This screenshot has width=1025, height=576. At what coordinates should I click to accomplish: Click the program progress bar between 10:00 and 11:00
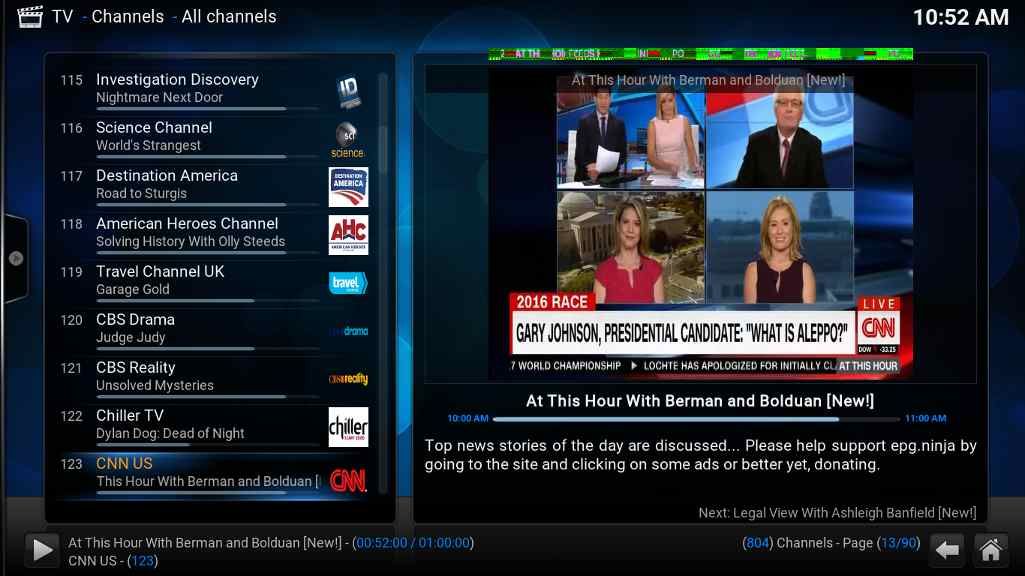(696, 419)
